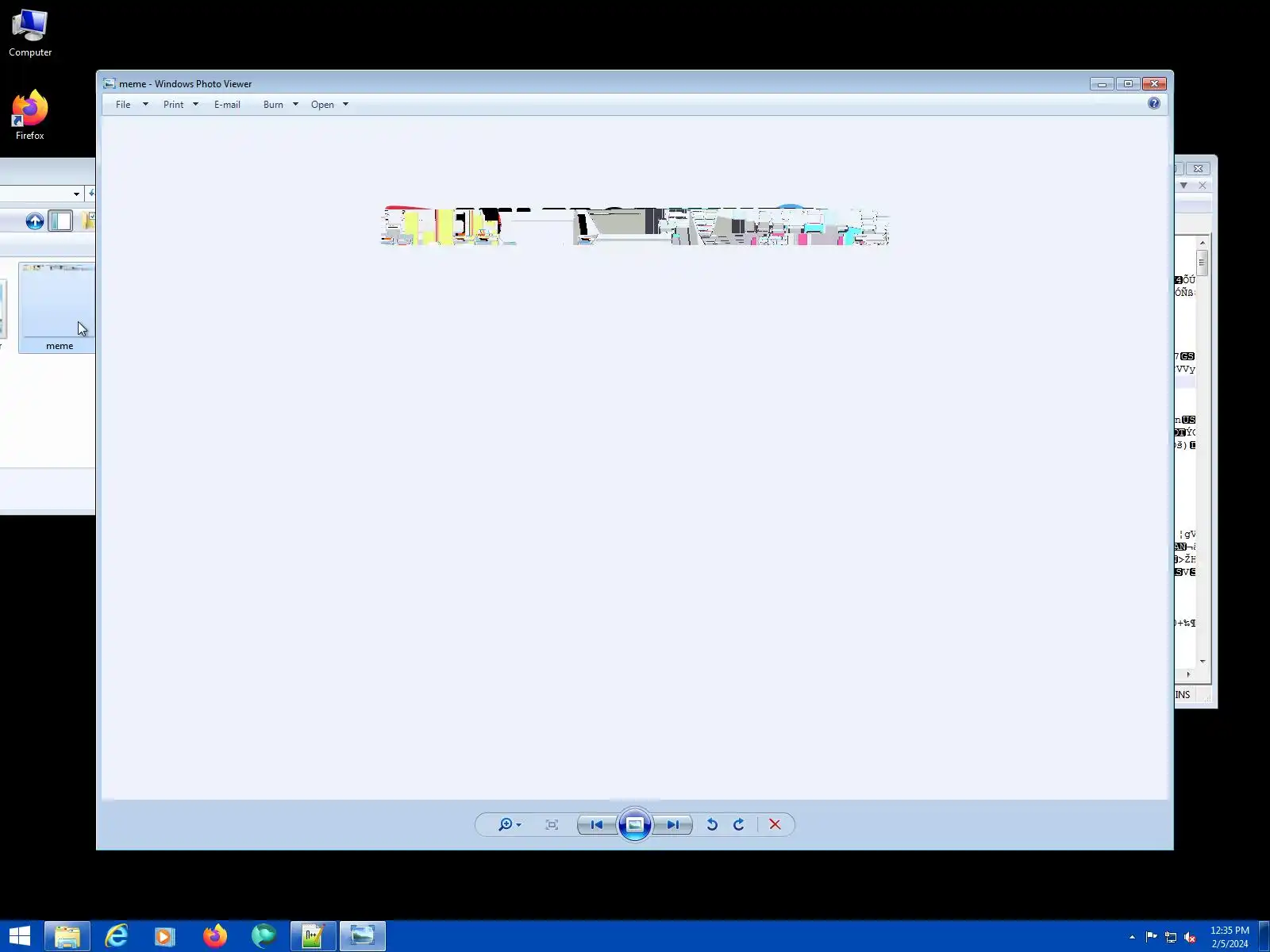Delete the photo with the red X

click(775, 824)
